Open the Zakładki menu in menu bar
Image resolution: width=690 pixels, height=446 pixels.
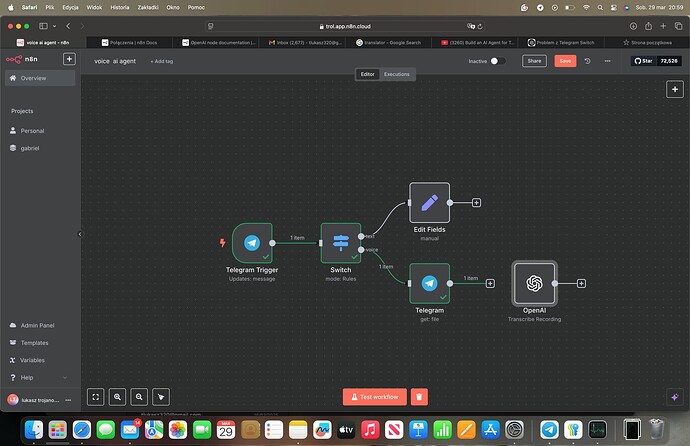148,7
